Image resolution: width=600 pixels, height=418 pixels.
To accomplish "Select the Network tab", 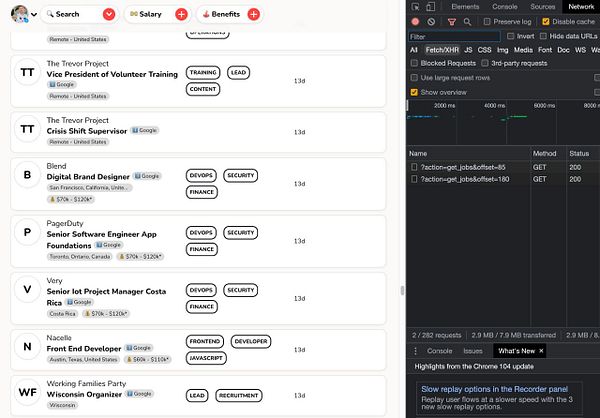I will pyautogui.click(x=581, y=7).
